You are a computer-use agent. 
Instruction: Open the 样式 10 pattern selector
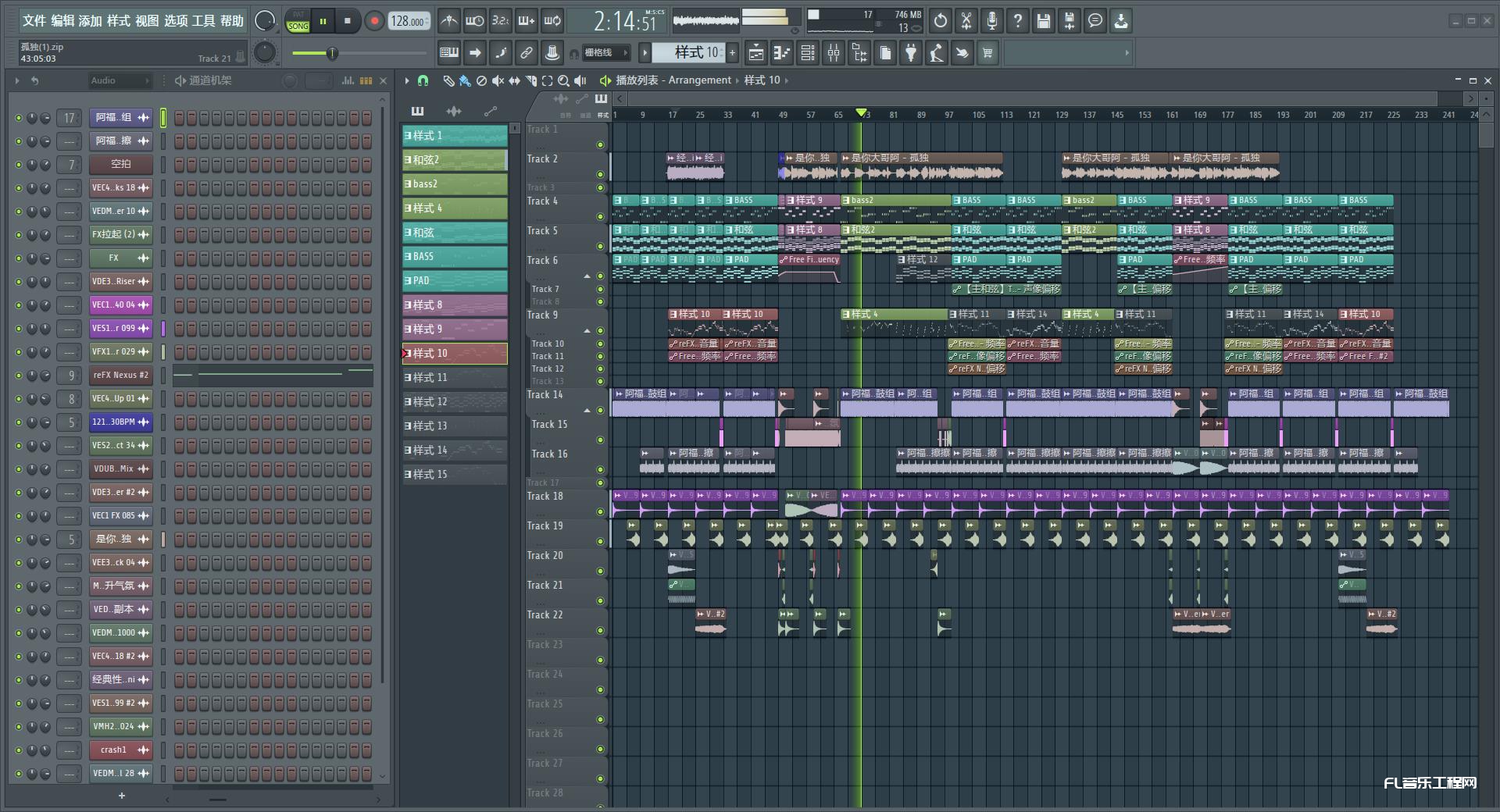click(x=689, y=53)
